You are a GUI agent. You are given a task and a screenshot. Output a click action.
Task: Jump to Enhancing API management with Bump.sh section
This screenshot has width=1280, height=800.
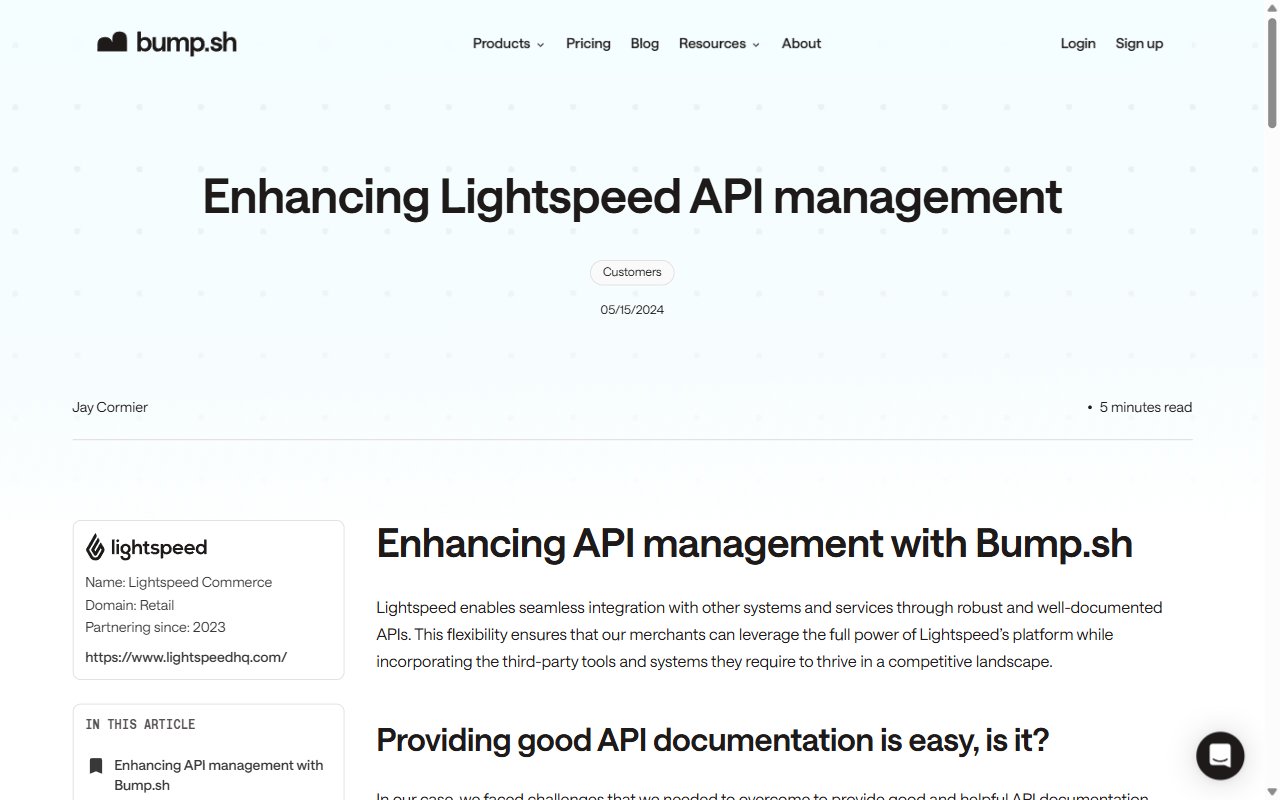[219, 775]
